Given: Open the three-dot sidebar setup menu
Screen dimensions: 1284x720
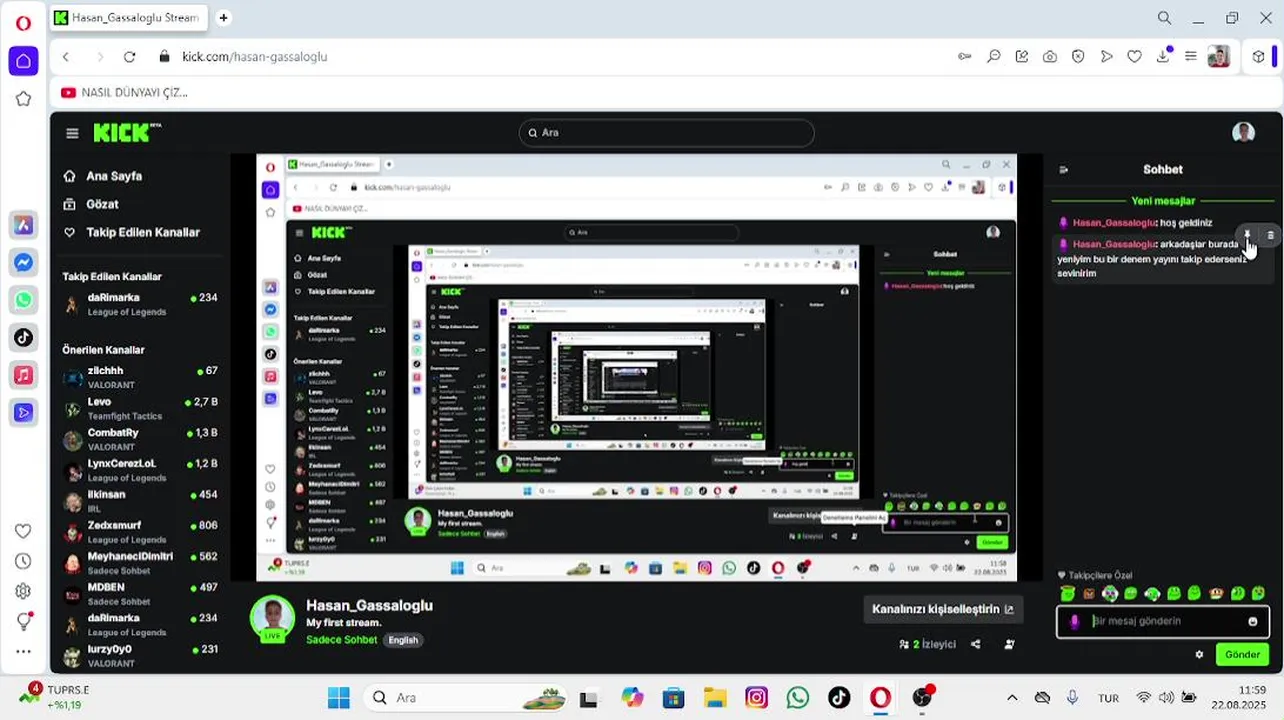Looking at the screenshot, I should pos(23,651).
